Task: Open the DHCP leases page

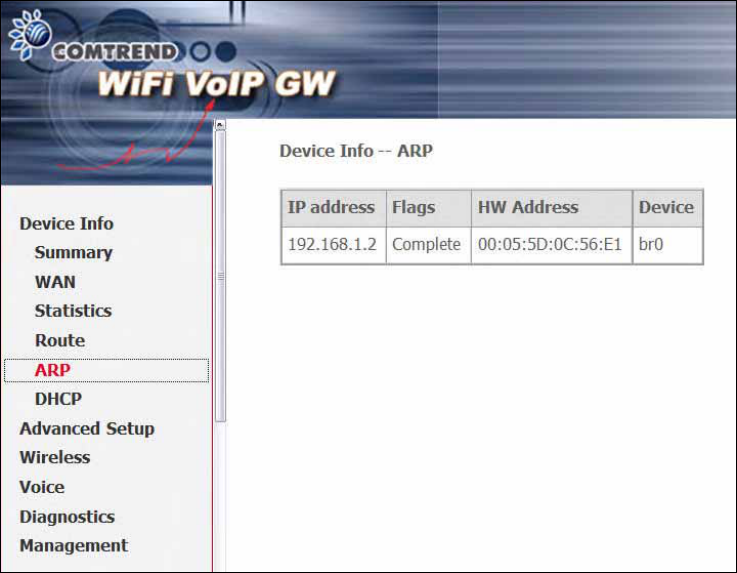Action: (58, 399)
